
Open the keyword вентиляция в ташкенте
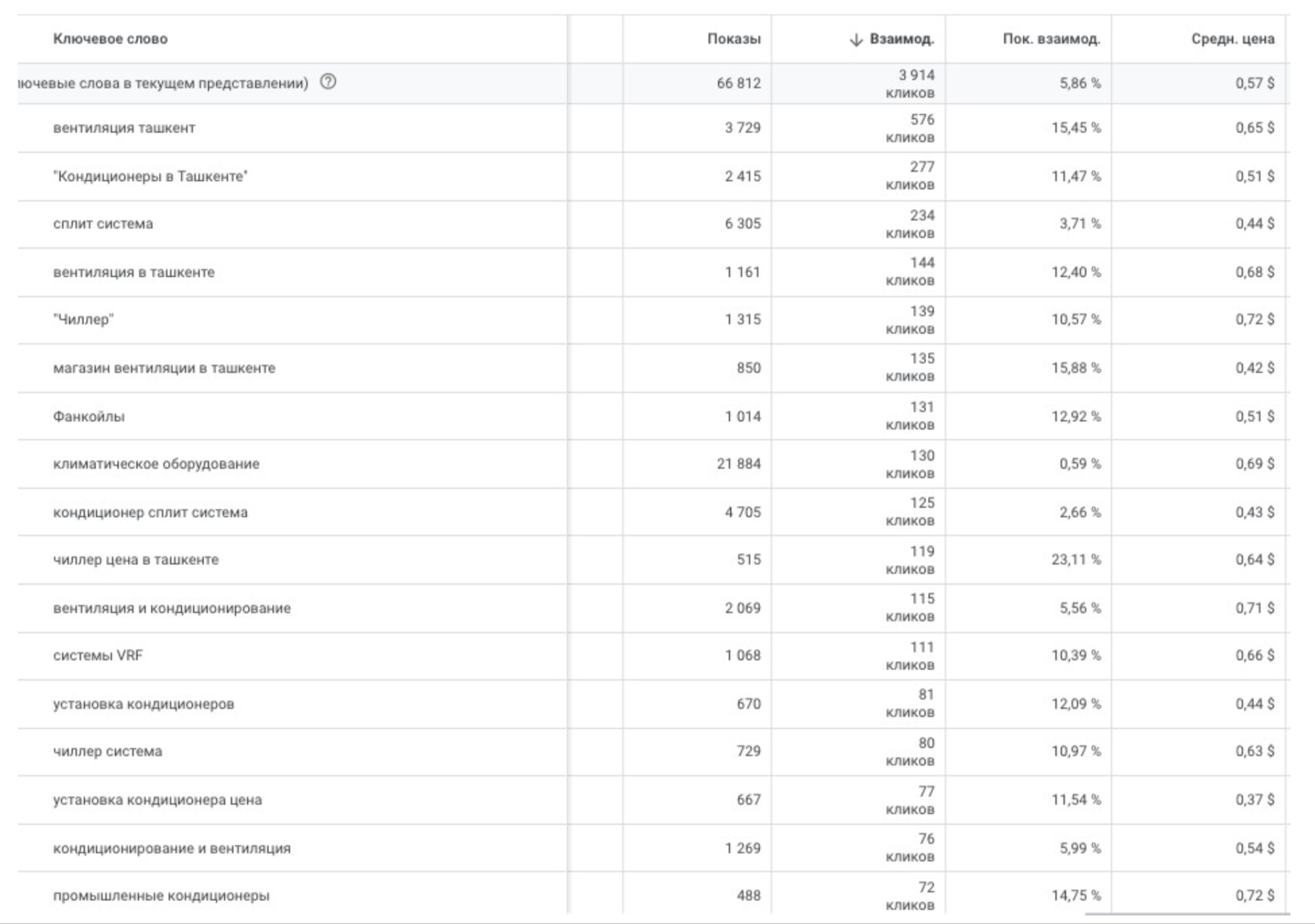(x=134, y=272)
